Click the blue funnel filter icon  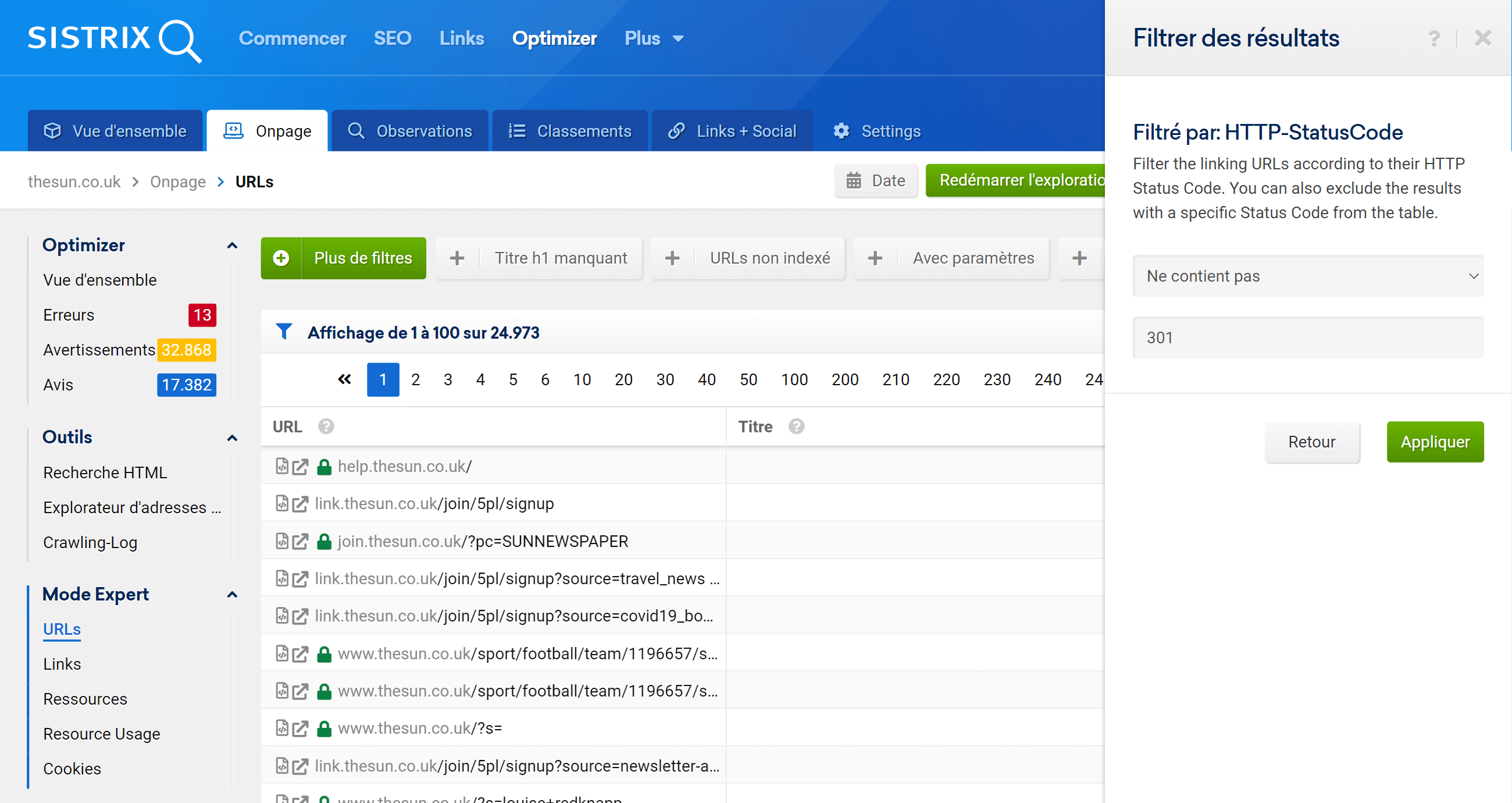click(284, 332)
